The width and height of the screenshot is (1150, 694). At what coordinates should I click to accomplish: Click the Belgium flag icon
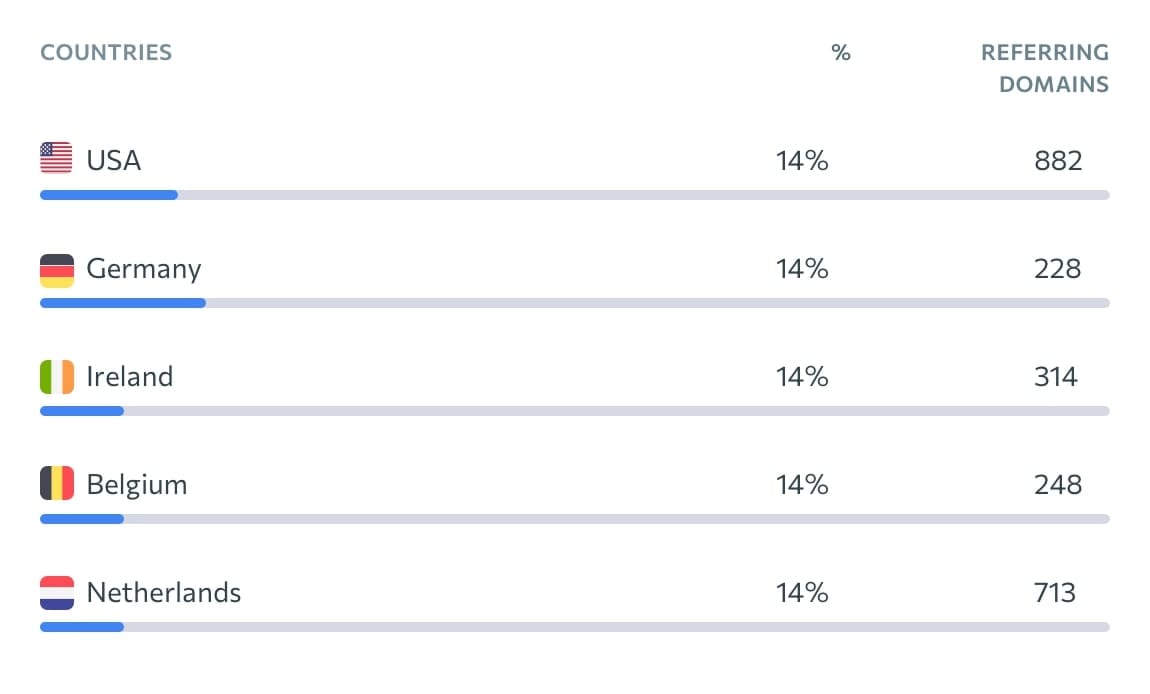[x=56, y=485]
